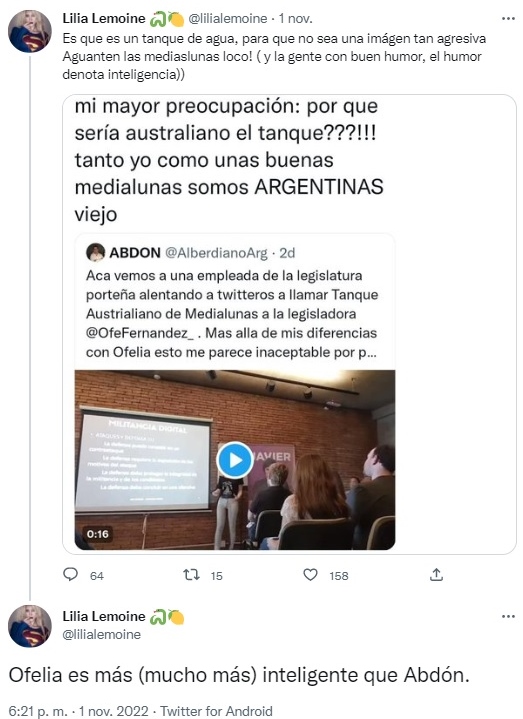523x719 pixels.
Task: Click Lilia Lemoine's lower profile avatar
Action: pyautogui.click(x=30, y=626)
